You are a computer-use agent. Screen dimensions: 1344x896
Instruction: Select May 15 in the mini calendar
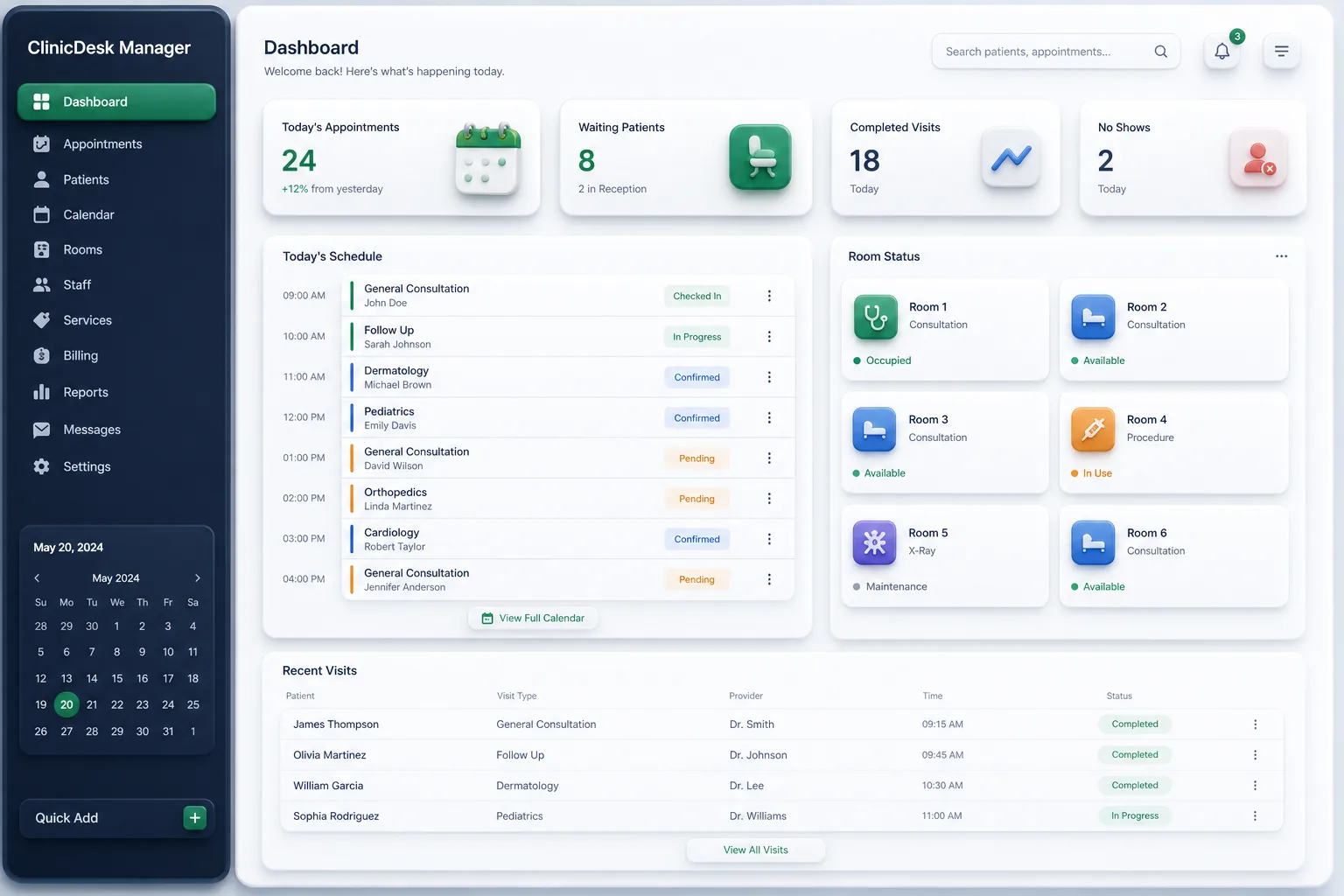117,678
